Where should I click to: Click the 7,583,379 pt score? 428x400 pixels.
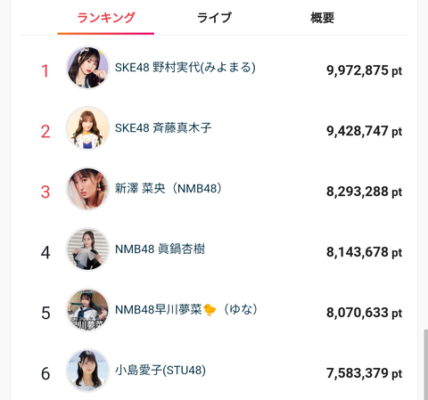coord(364,373)
